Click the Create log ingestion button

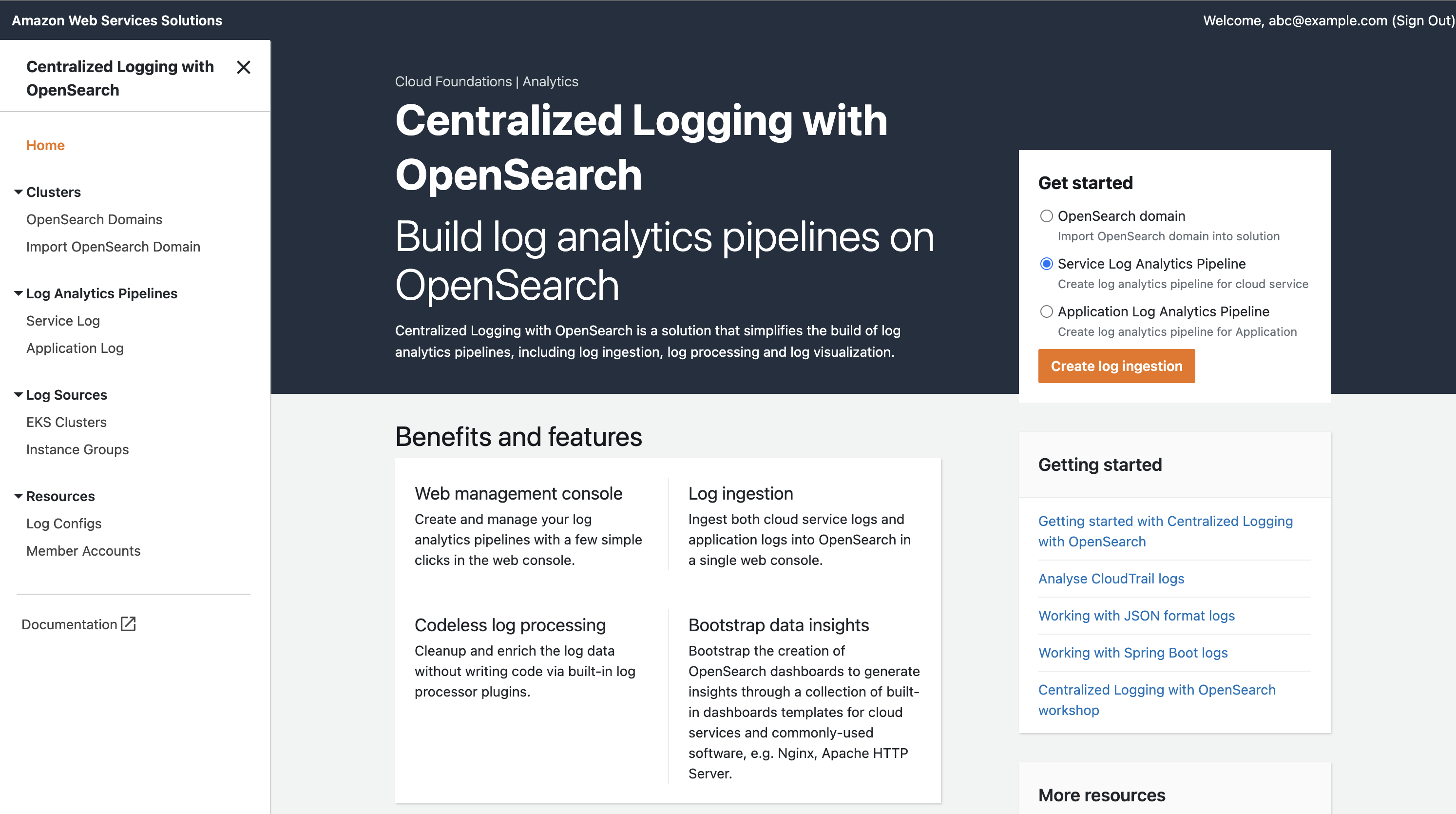point(1116,366)
